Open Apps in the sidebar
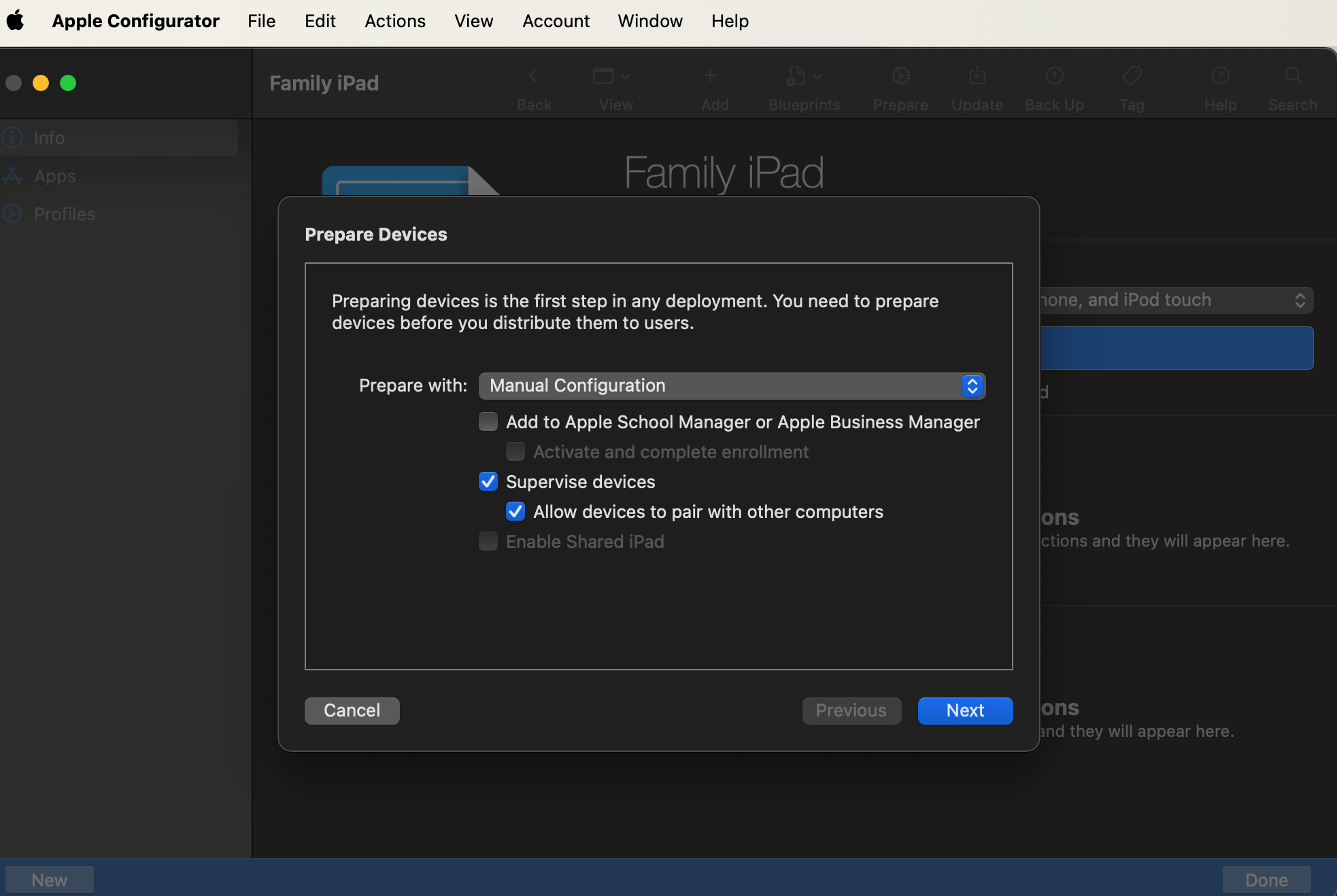The image size is (1337, 896). 54,176
